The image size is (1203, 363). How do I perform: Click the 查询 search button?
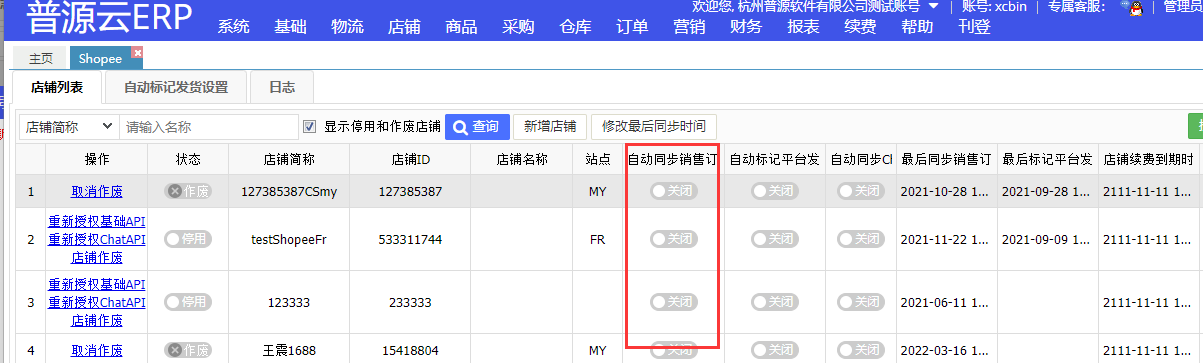(476, 127)
